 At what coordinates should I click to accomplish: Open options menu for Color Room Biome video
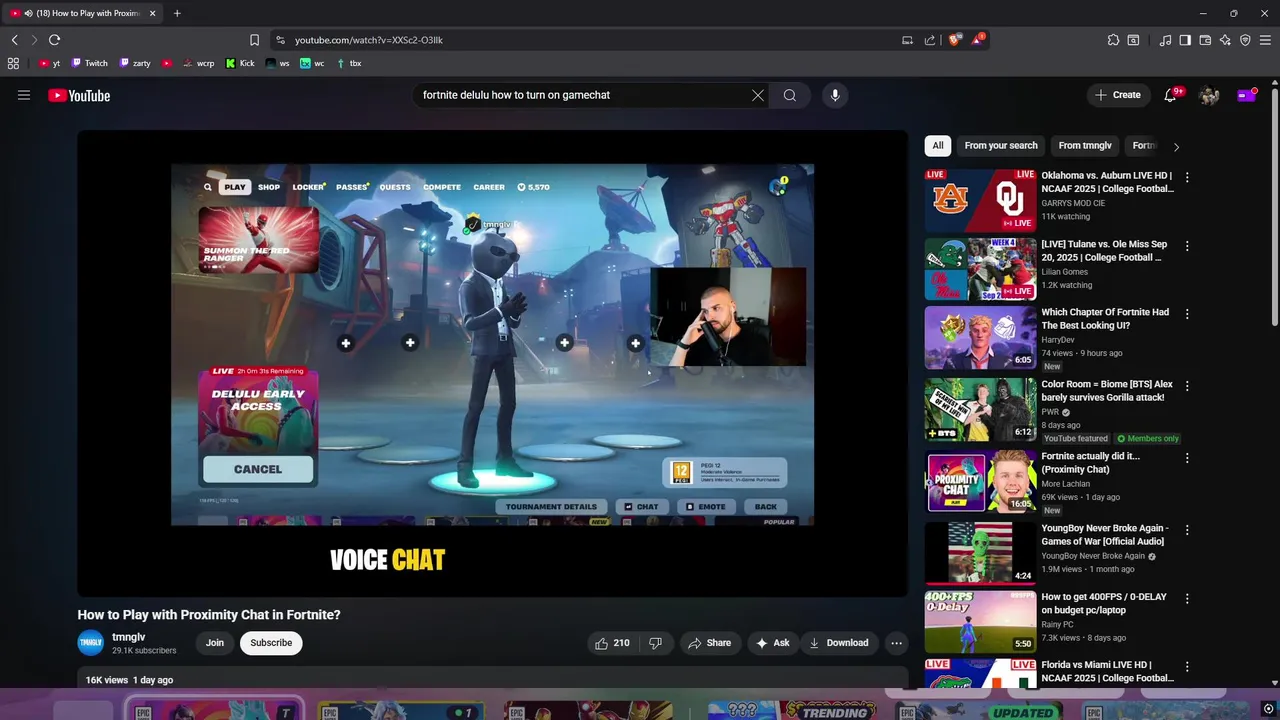click(1187, 386)
